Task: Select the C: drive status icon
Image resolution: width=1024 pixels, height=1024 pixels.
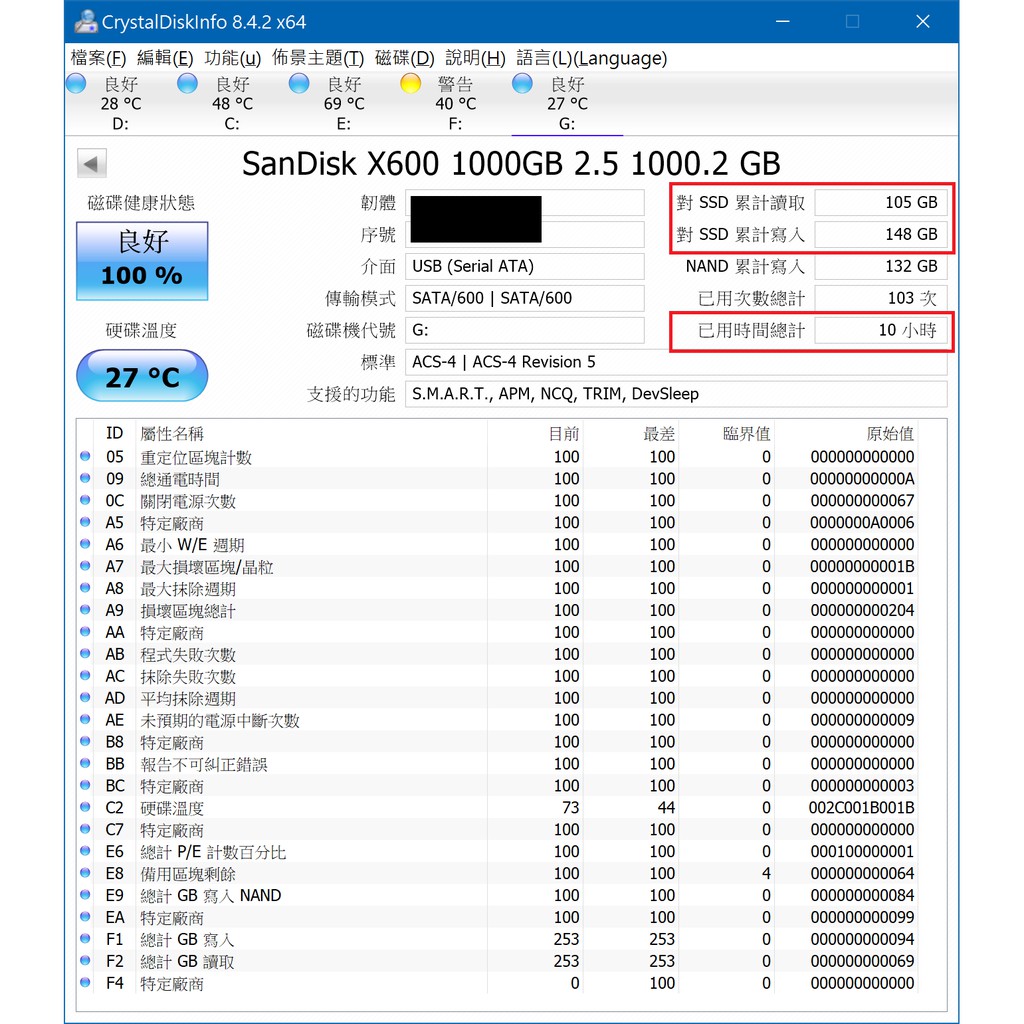Action: pos(188,85)
